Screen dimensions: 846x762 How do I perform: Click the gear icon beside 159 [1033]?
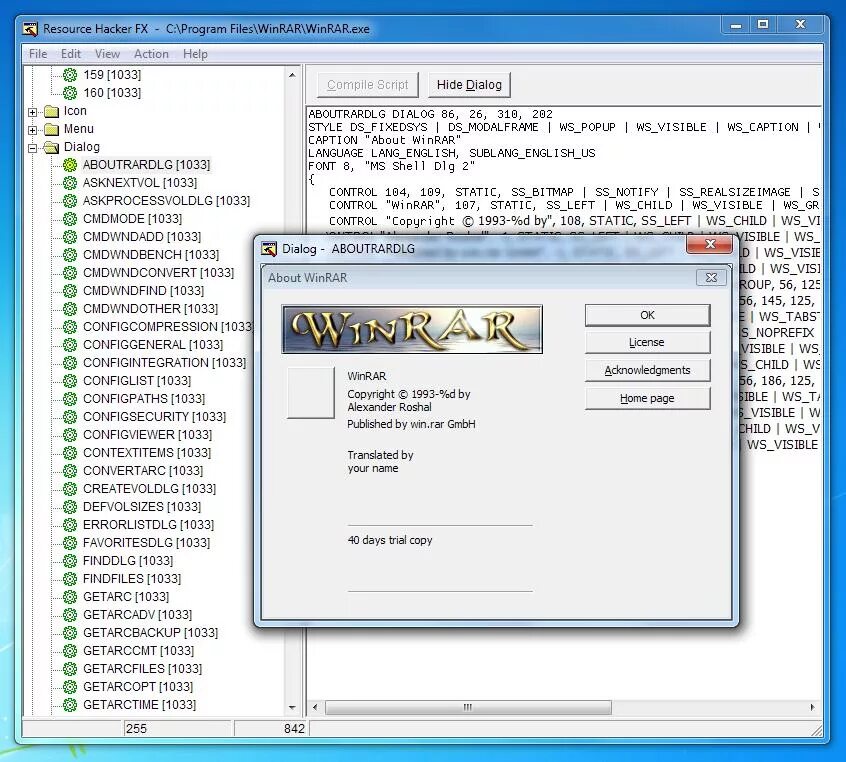(x=70, y=74)
